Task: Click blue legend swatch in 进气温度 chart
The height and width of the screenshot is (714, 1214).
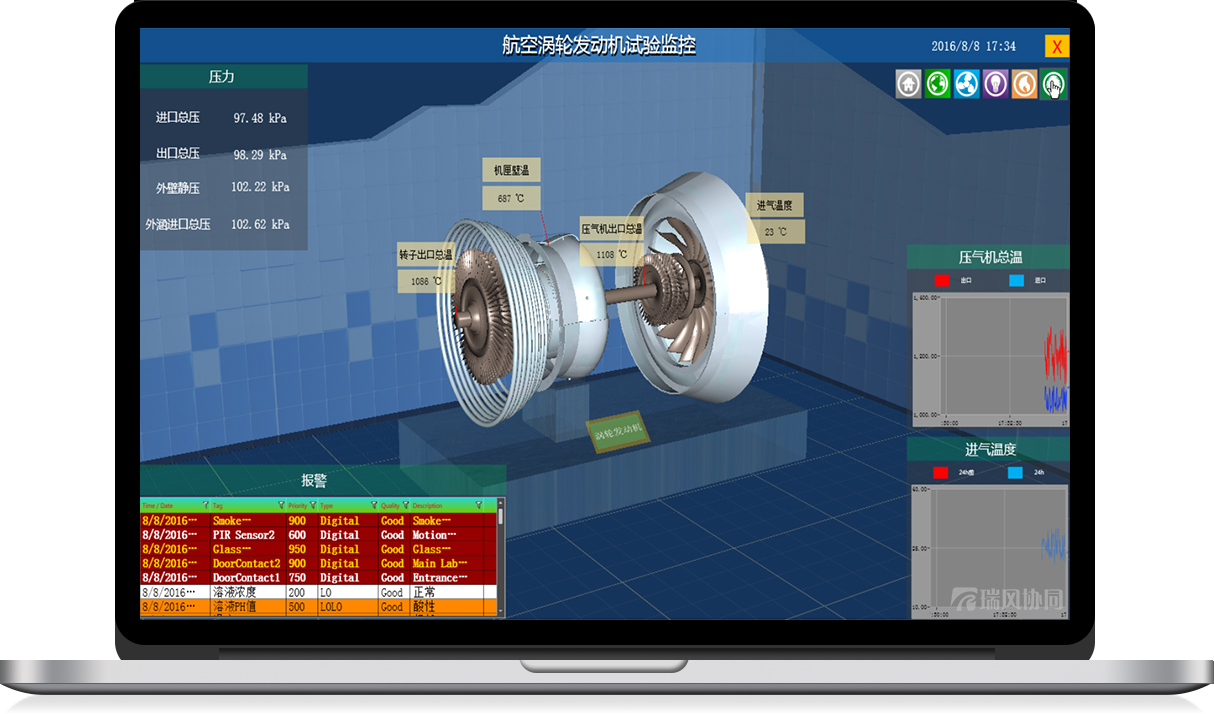Action: (1016, 473)
